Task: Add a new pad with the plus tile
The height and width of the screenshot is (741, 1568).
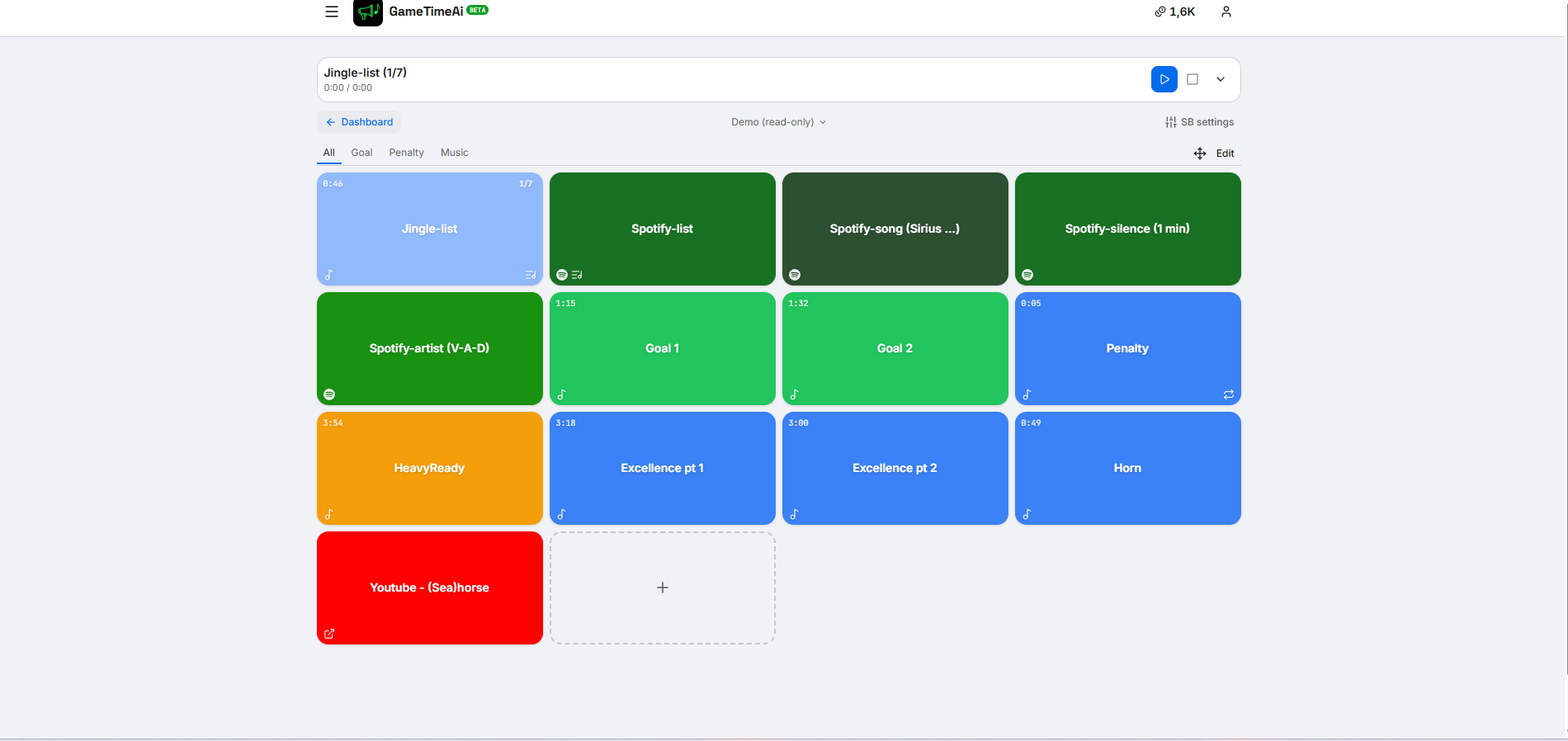Action: coord(663,588)
